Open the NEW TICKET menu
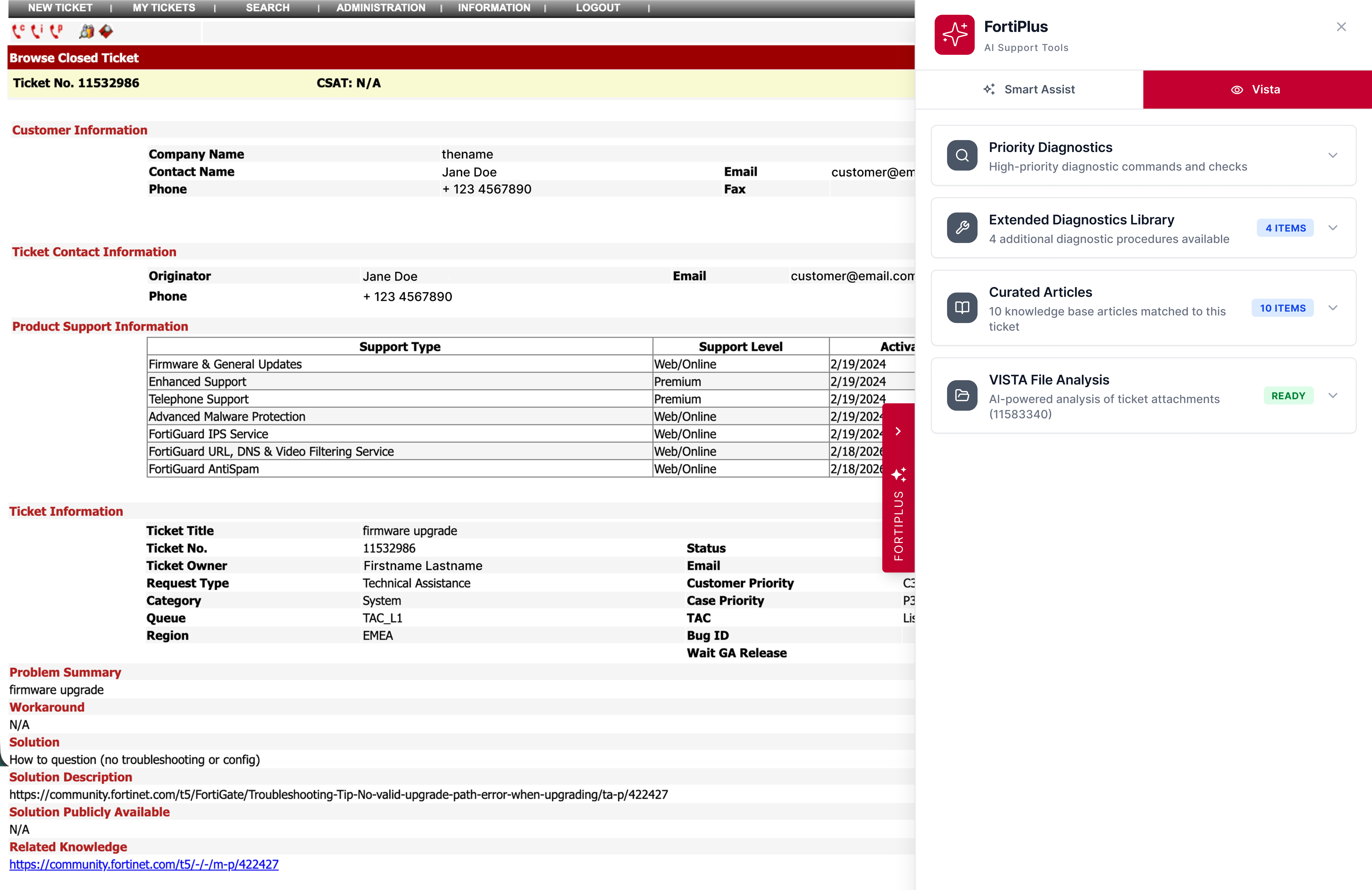Viewport: 1372px width, 890px height. [x=60, y=8]
